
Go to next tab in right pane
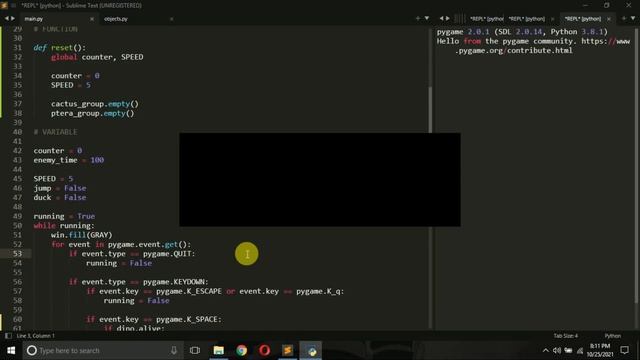[448, 18]
